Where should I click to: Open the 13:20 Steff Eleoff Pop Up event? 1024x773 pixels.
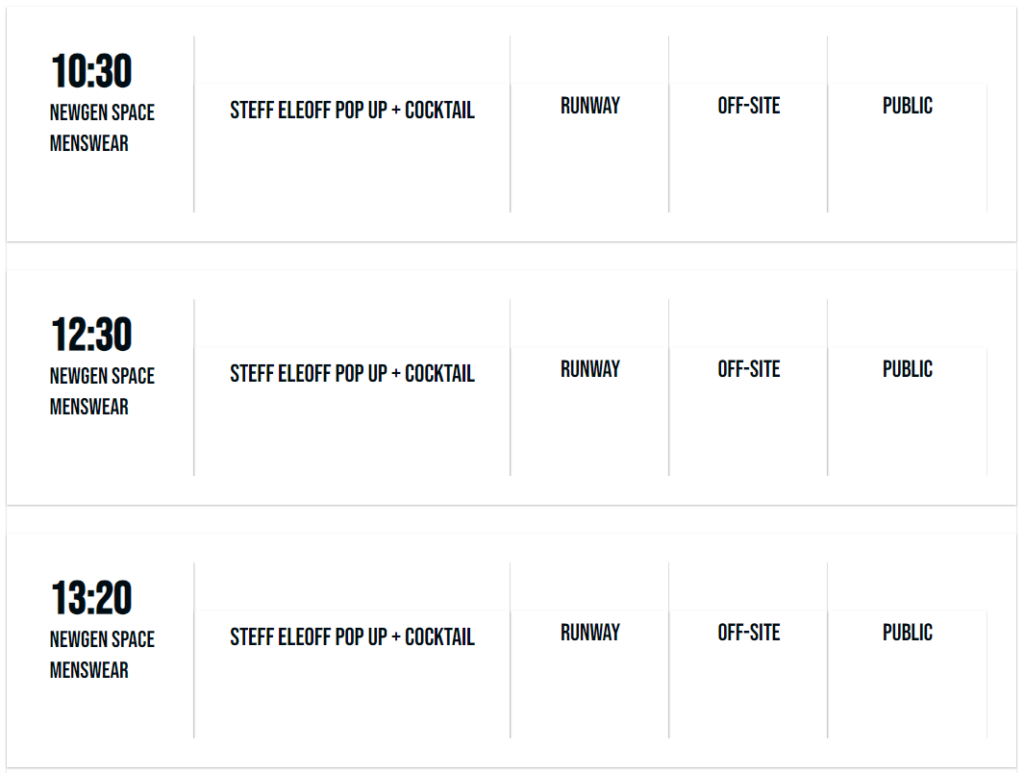click(x=352, y=637)
